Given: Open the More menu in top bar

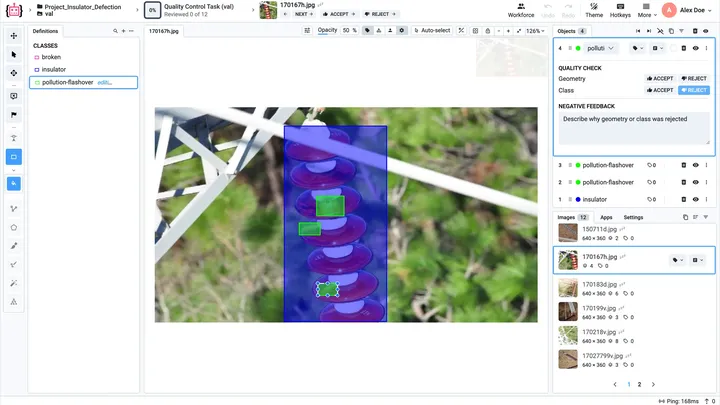Looking at the screenshot, I should pos(646,10).
